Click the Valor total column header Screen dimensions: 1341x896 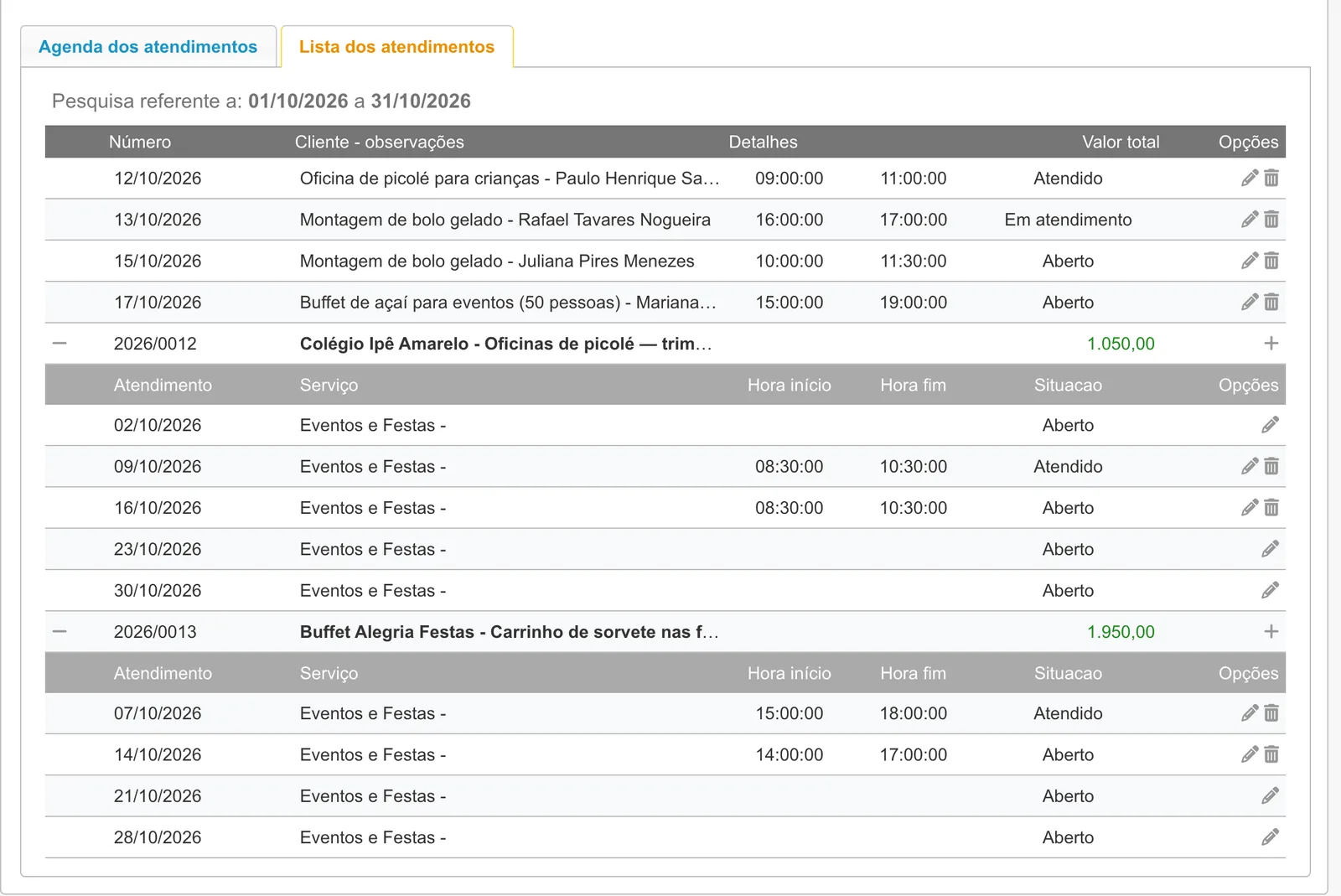click(1121, 142)
